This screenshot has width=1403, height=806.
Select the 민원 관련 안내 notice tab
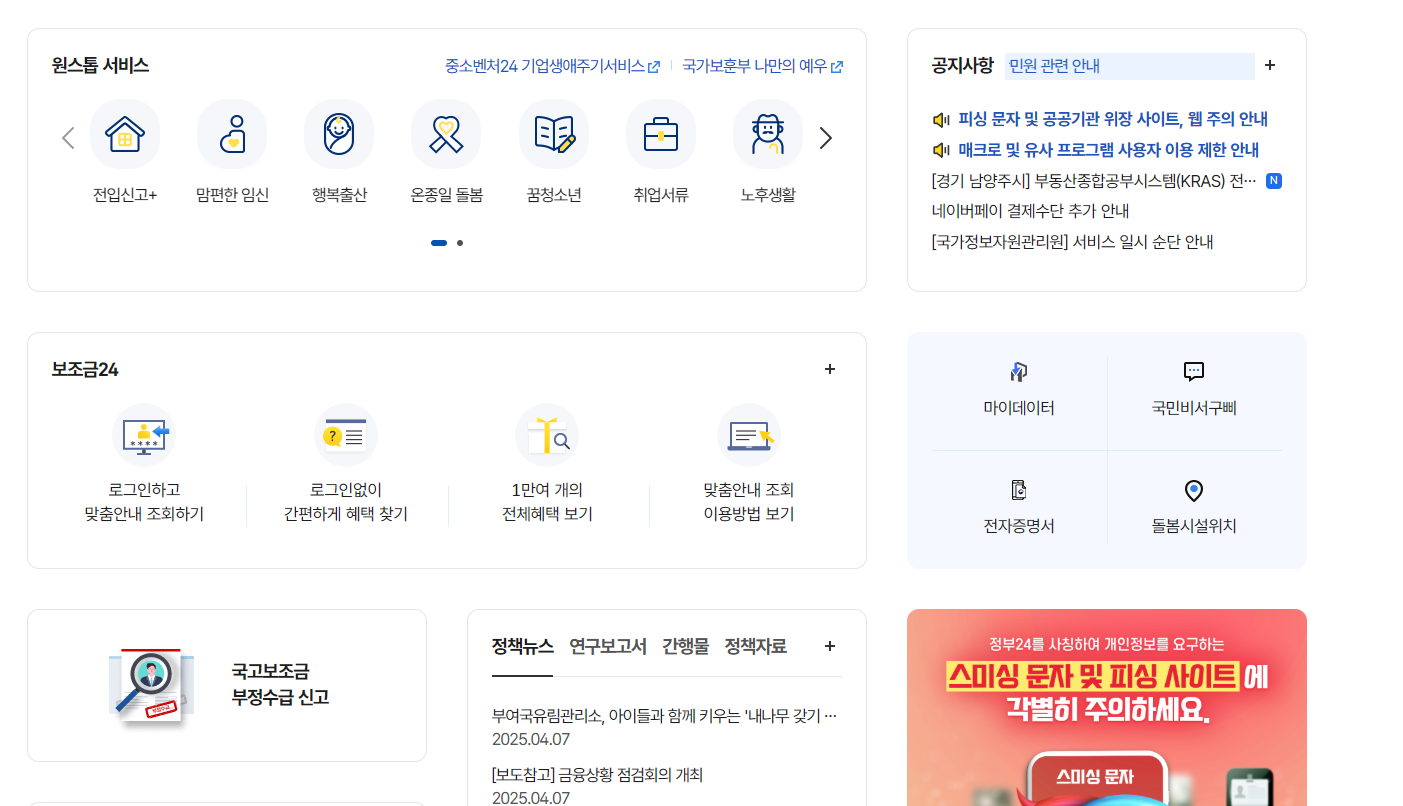pyautogui.click(x=1130, y=66)
